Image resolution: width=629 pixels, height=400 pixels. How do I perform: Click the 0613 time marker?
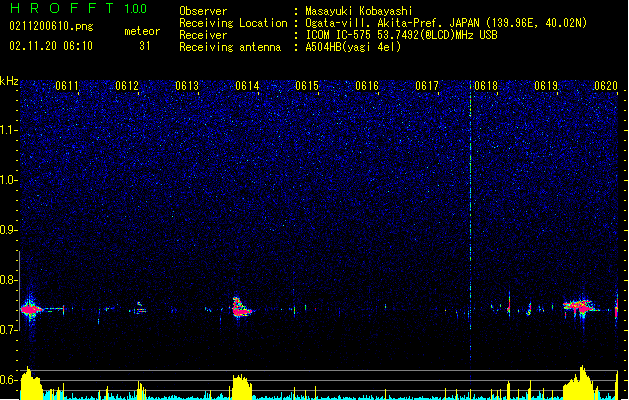click(x=187, y=86)
